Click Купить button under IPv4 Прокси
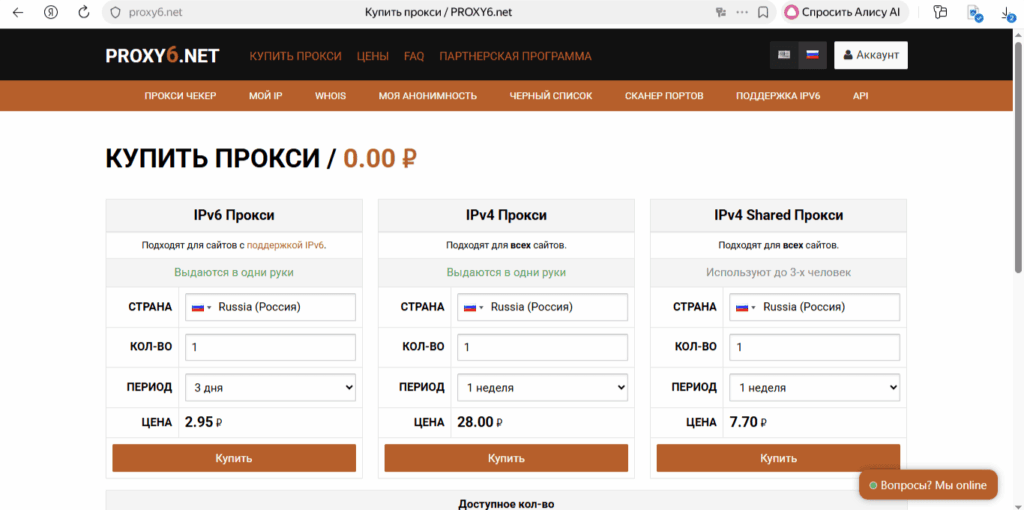This screenshot has width=1024, height=510. click(506, 458)
